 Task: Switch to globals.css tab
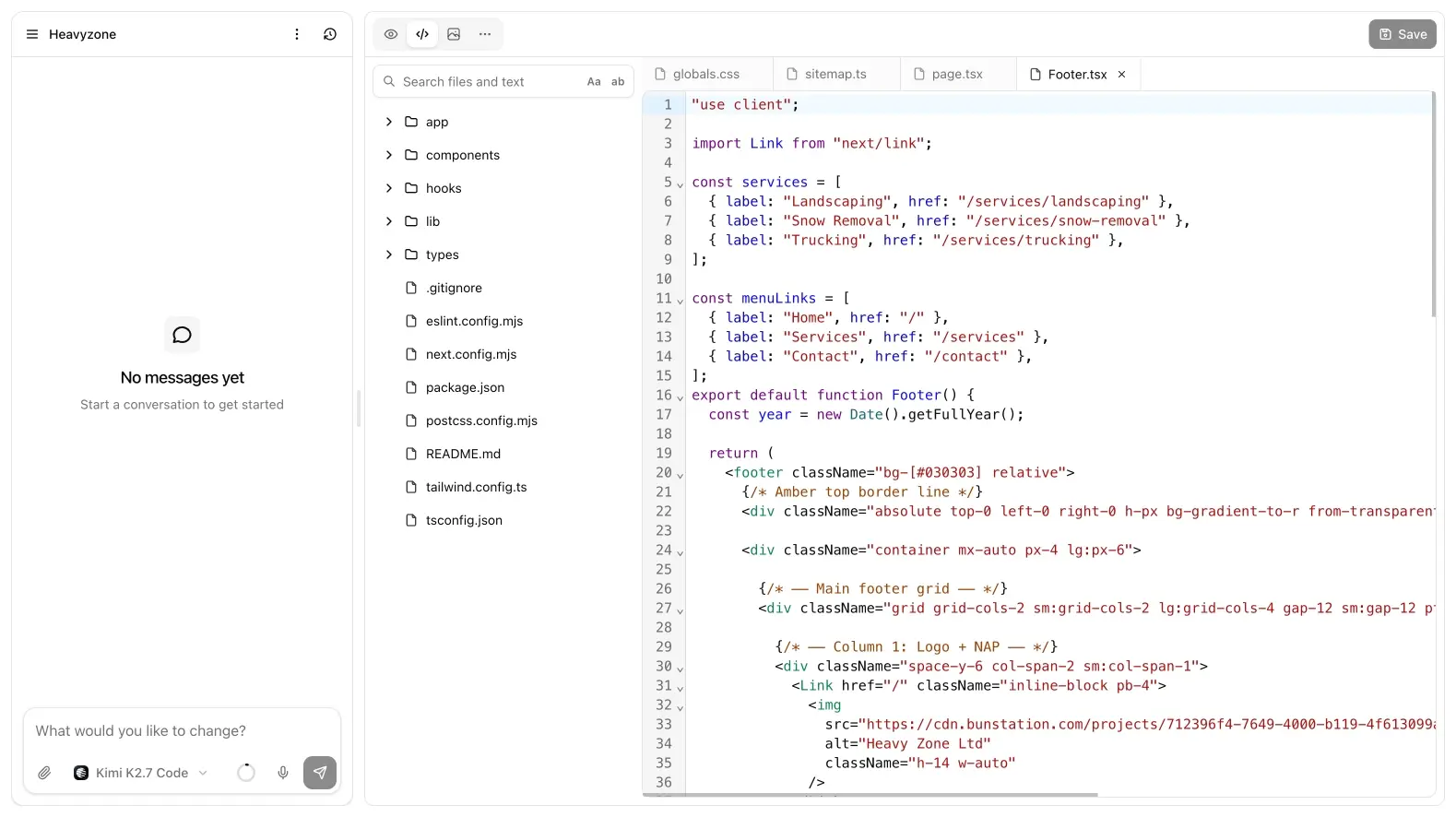[705, 74]
